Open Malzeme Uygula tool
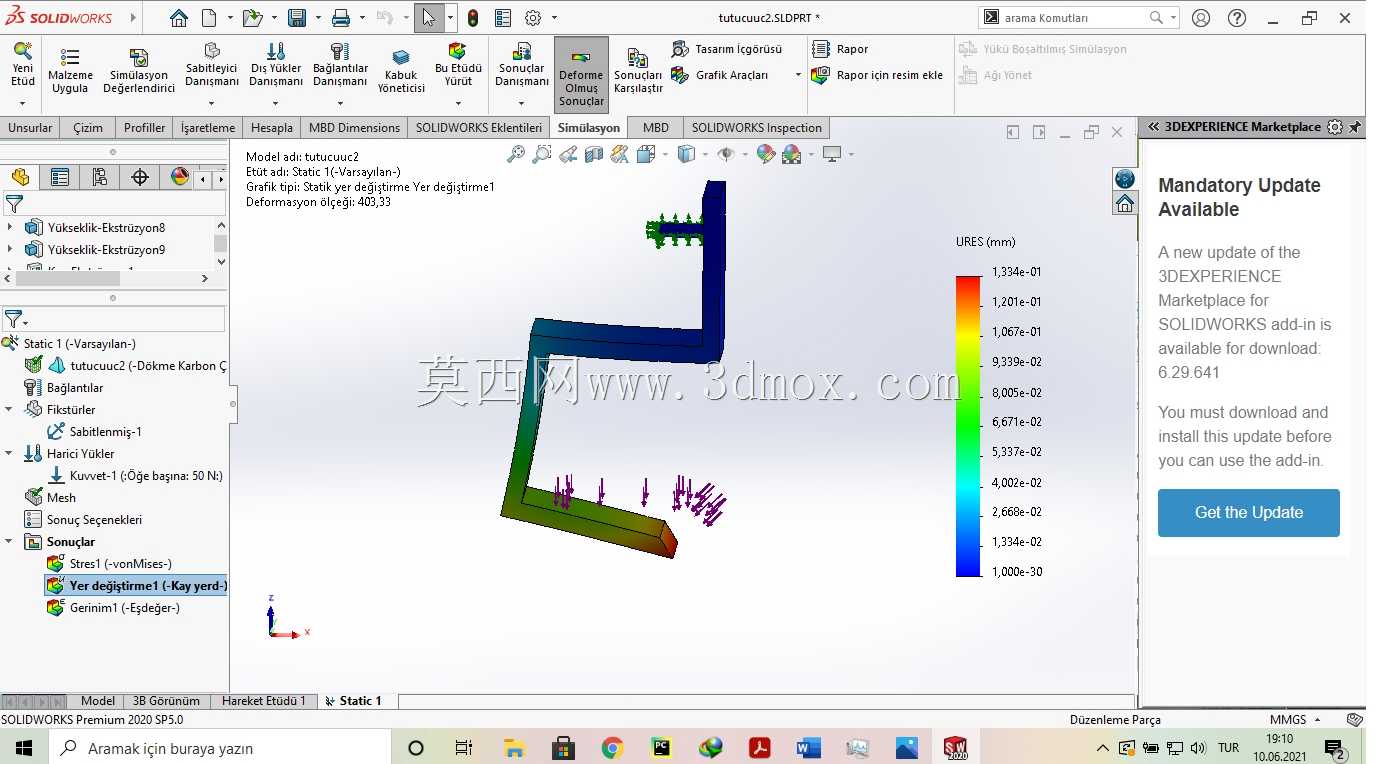 point(70,70)
